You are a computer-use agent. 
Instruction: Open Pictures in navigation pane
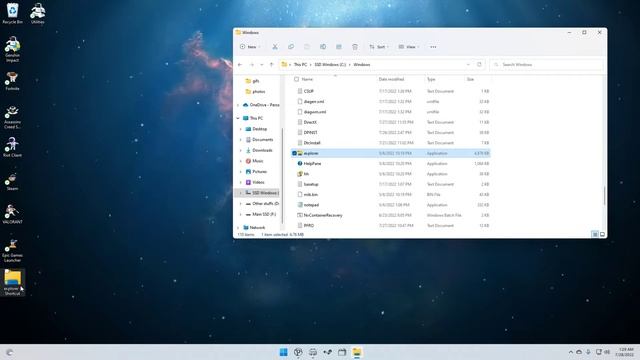click(x=259, y=171)
